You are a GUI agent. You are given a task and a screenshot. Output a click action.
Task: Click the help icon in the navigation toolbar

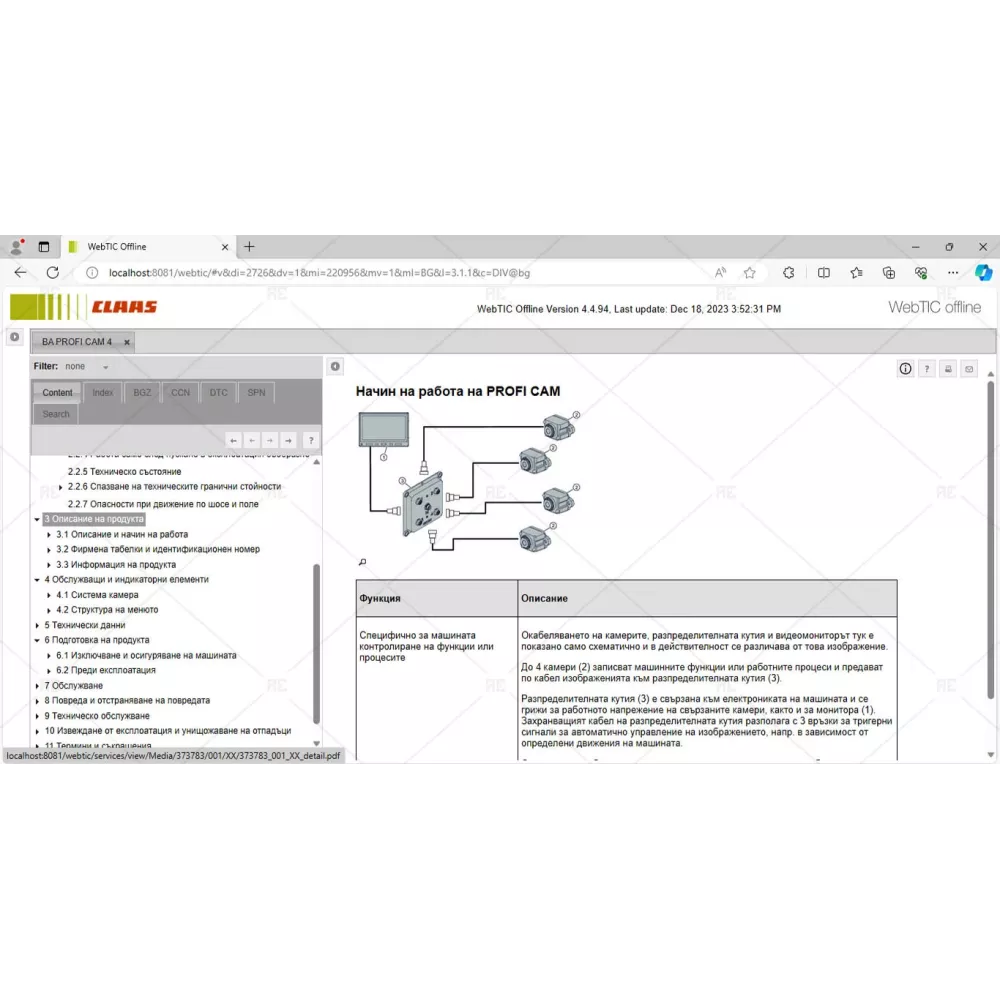tap(311, 440)
